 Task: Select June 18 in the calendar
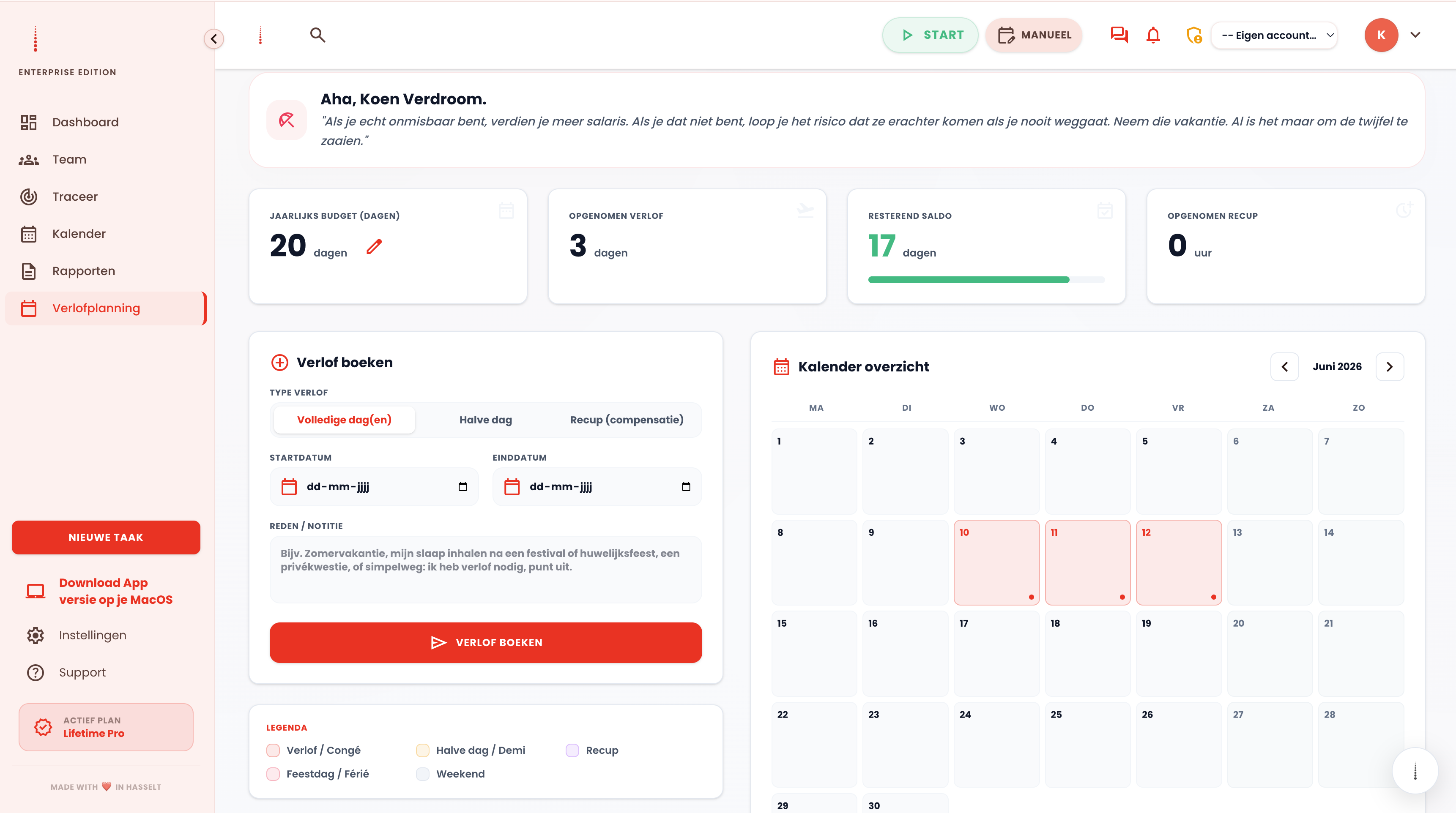(1087, 654)
